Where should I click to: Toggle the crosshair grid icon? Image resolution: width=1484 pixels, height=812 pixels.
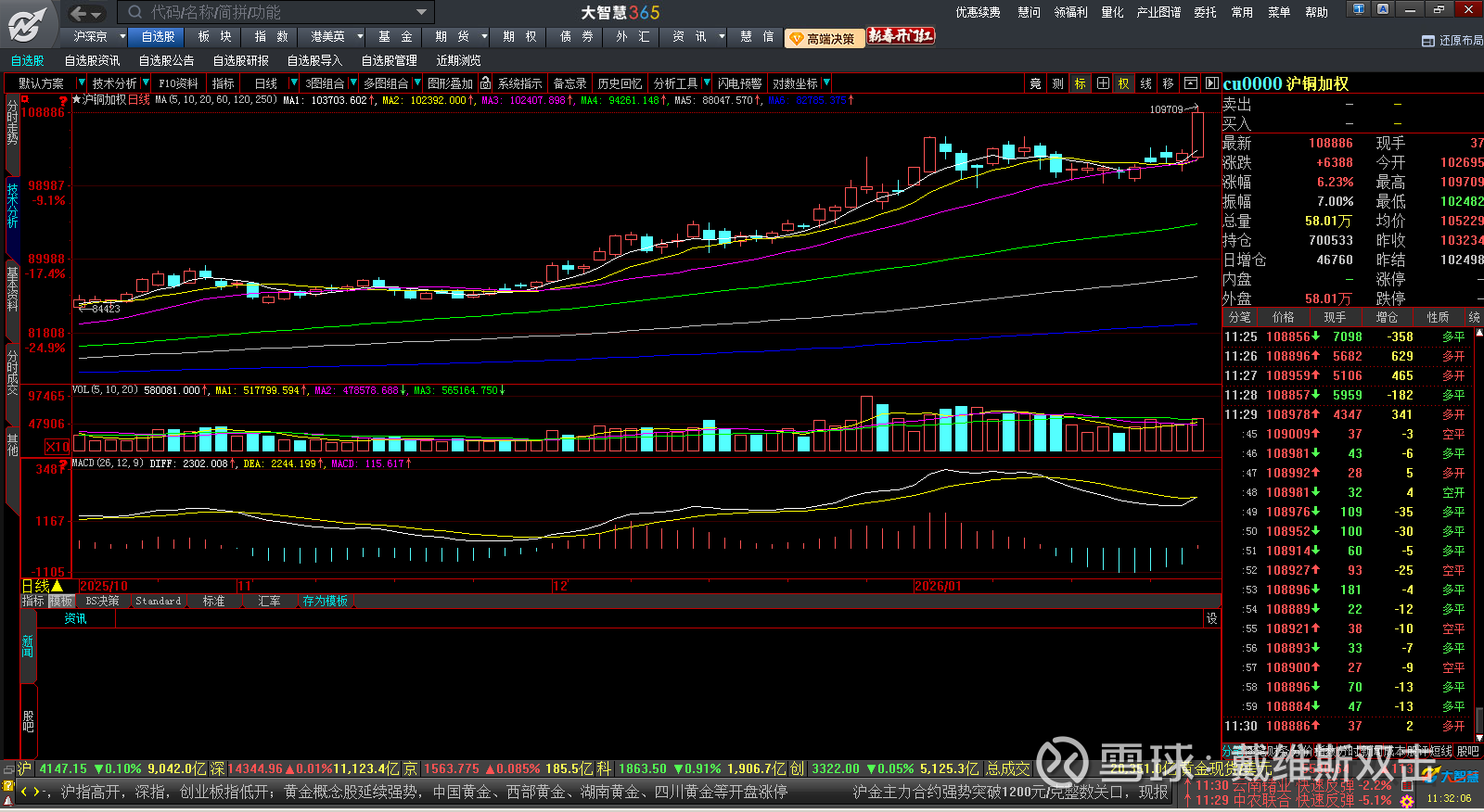click(1103, 83)
